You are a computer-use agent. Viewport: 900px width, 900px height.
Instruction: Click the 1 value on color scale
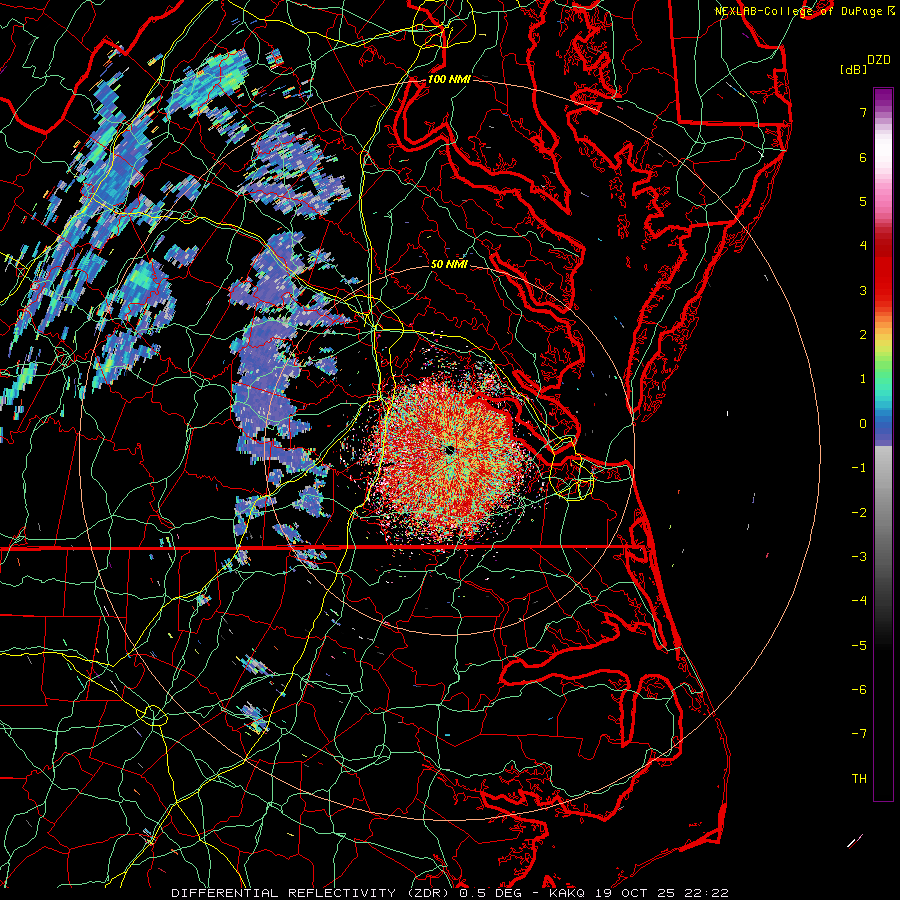(863, 379)
